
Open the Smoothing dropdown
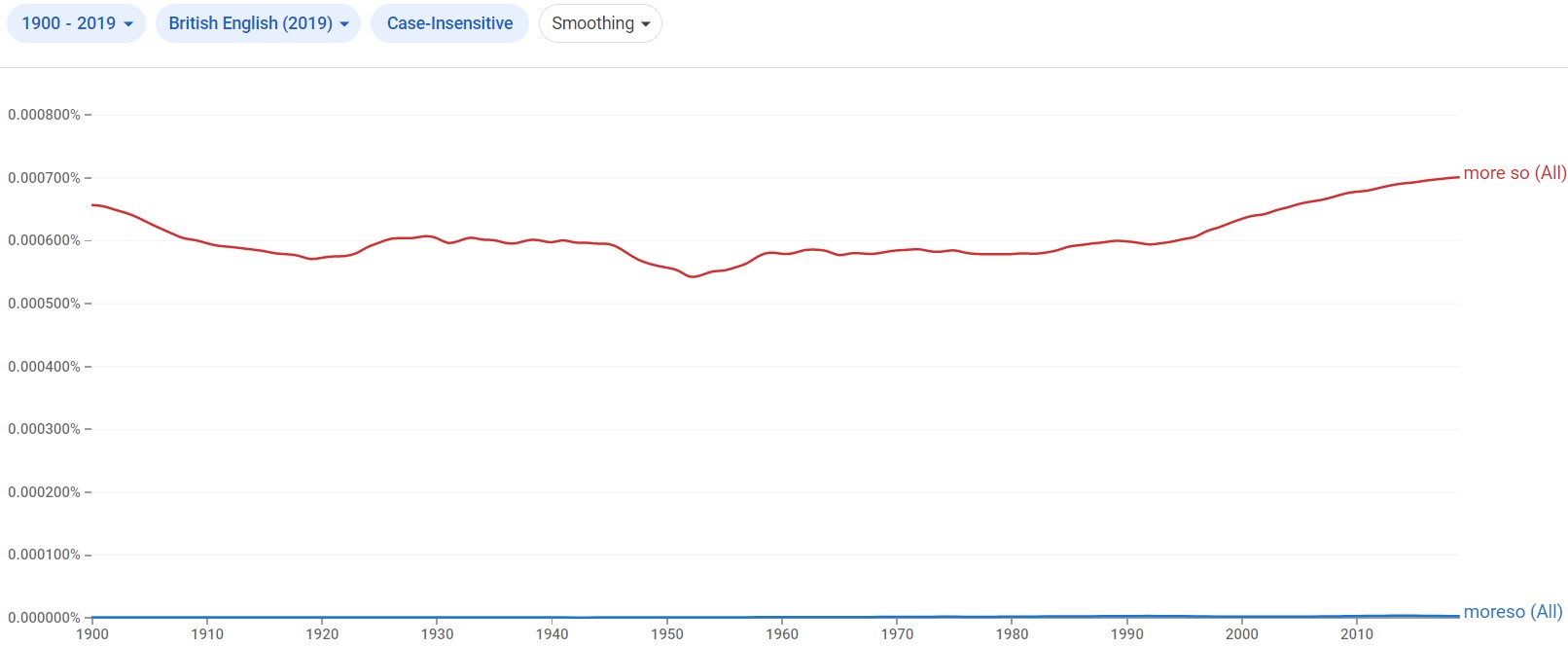point(600,23)
